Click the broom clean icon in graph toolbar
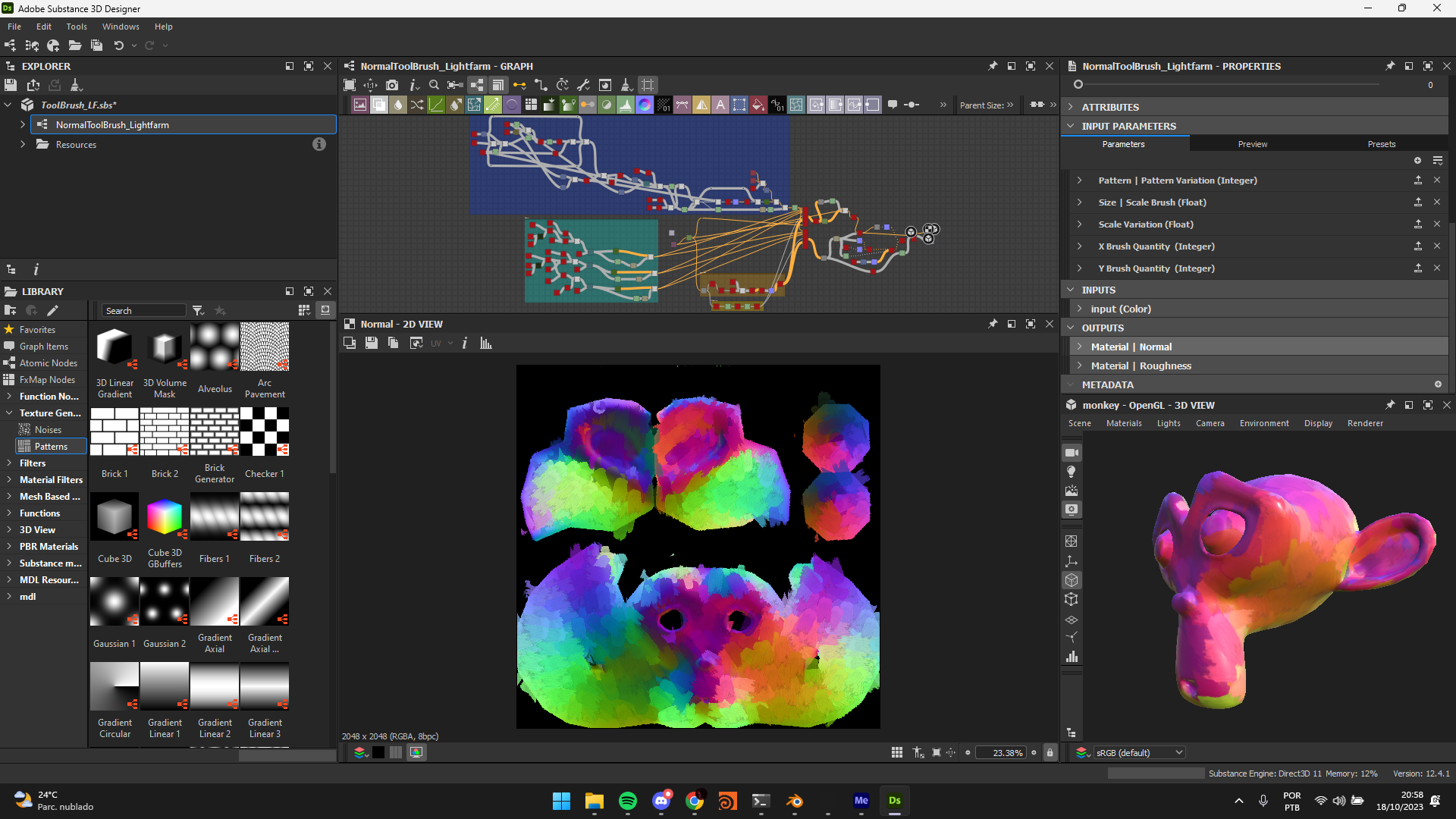The width and height of the screenshot is (1456, 819). click(626, 85)
